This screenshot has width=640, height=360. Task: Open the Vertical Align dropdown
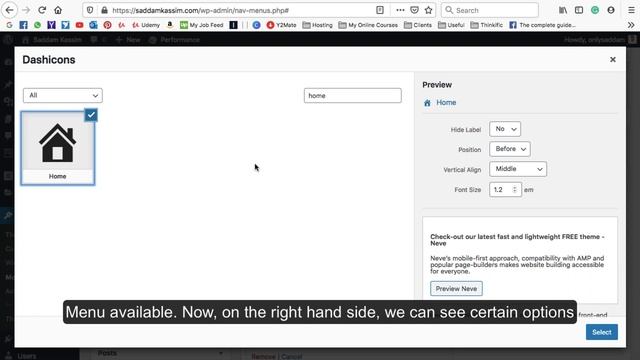pos(518,169)
